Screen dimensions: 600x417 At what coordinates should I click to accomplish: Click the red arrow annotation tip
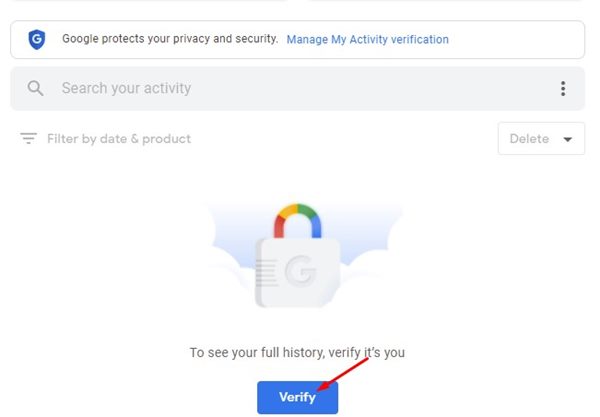[320, 389]
